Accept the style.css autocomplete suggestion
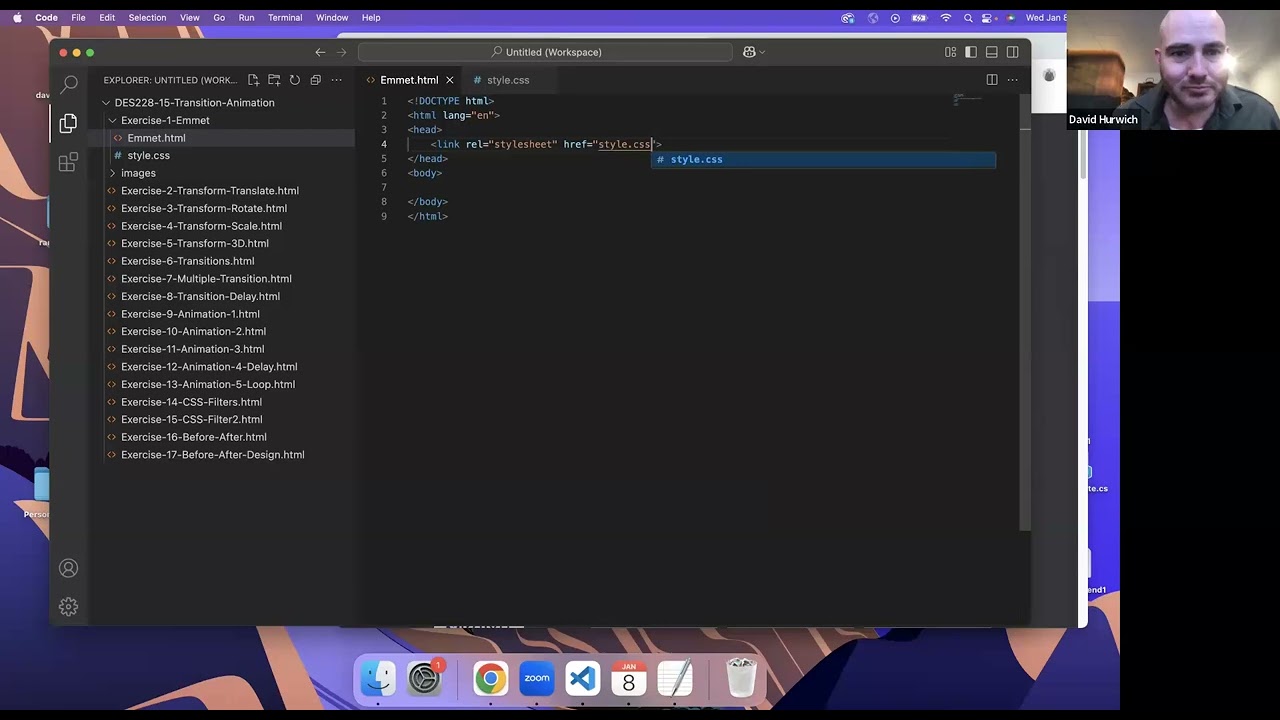Viewport: 1280px width, 720px height. [x=823, y=159]
